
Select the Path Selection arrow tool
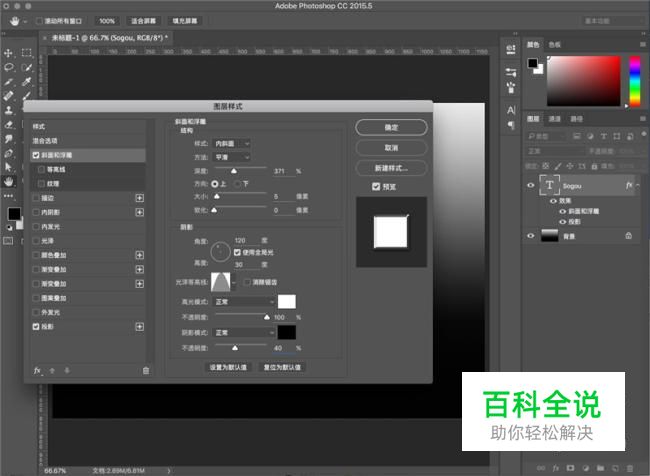coord(8,167)
